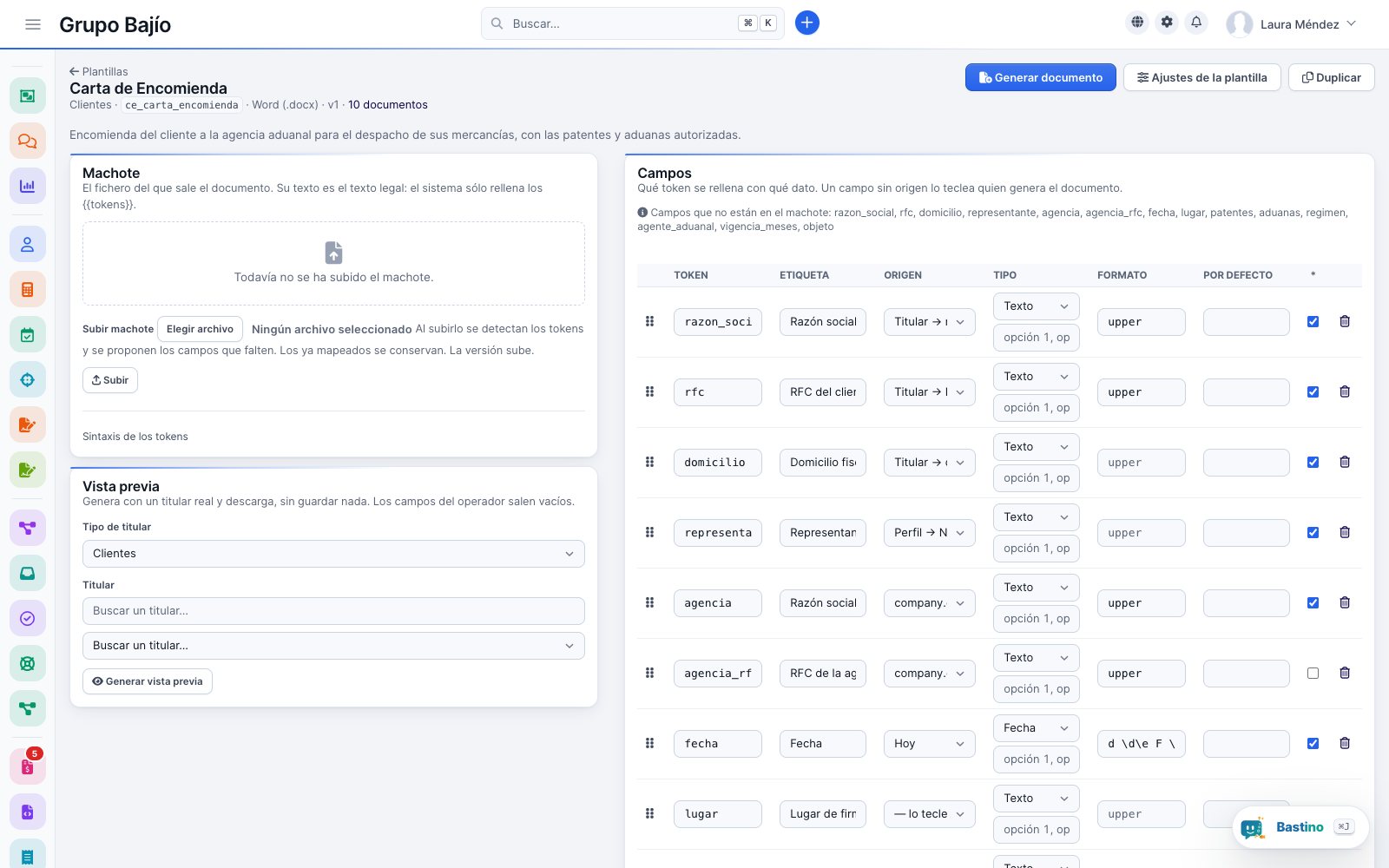Image resolution: width=1389 pixels, height=868 pixels.
Task: Open the settings gear in header
Action: [x=1167, y=23]
